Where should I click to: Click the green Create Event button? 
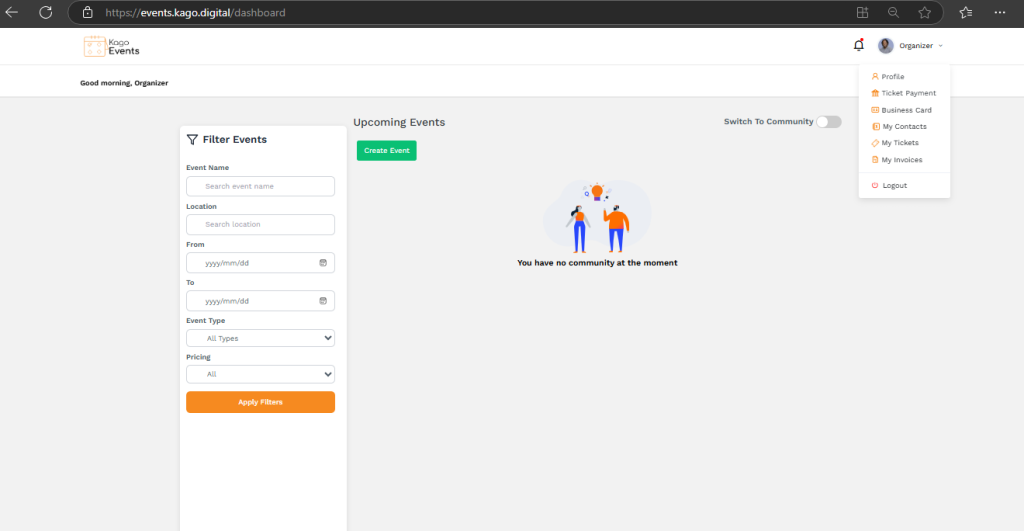386,150
